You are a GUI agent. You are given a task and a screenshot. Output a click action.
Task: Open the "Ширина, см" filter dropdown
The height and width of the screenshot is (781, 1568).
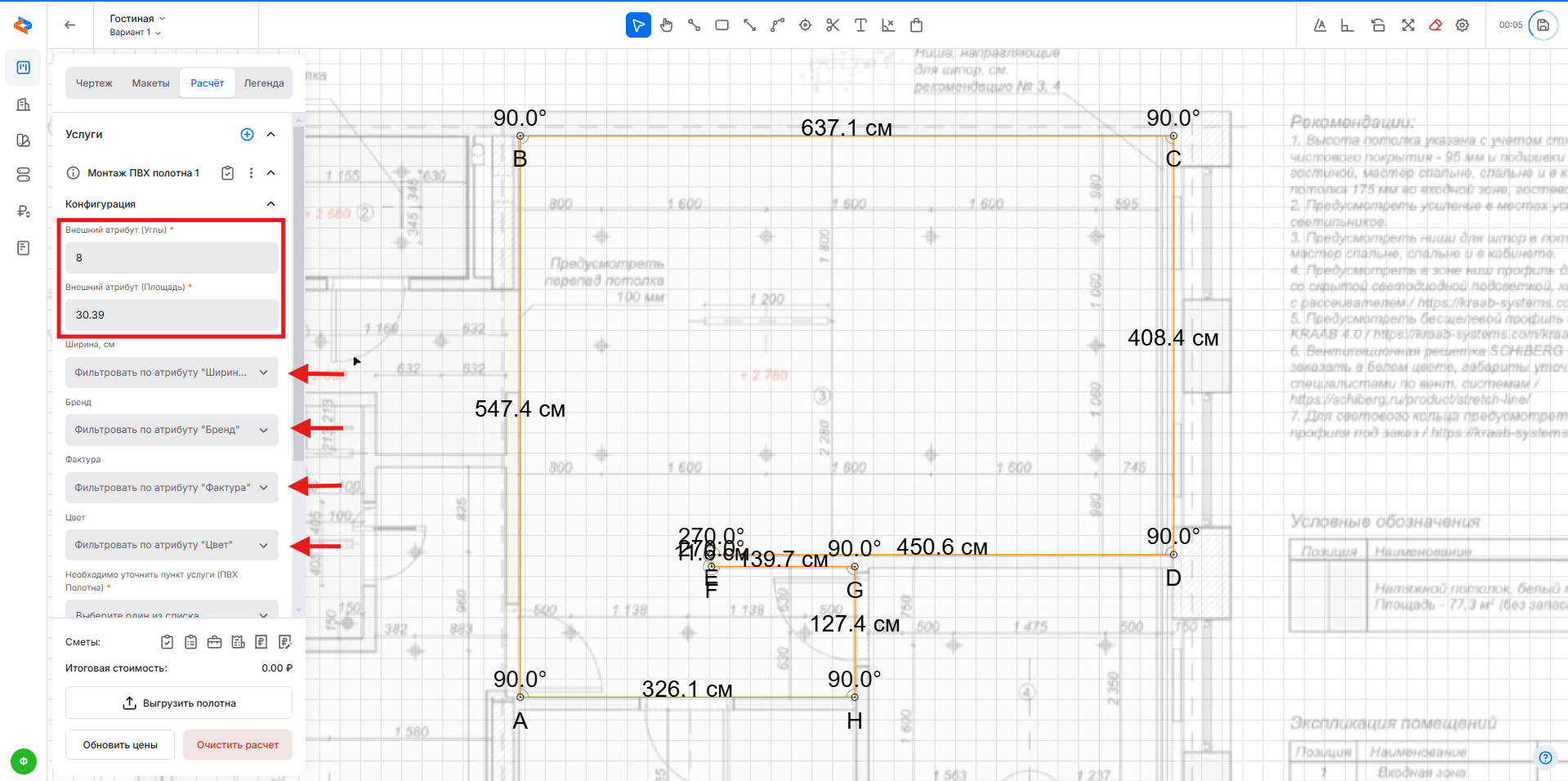172,373
